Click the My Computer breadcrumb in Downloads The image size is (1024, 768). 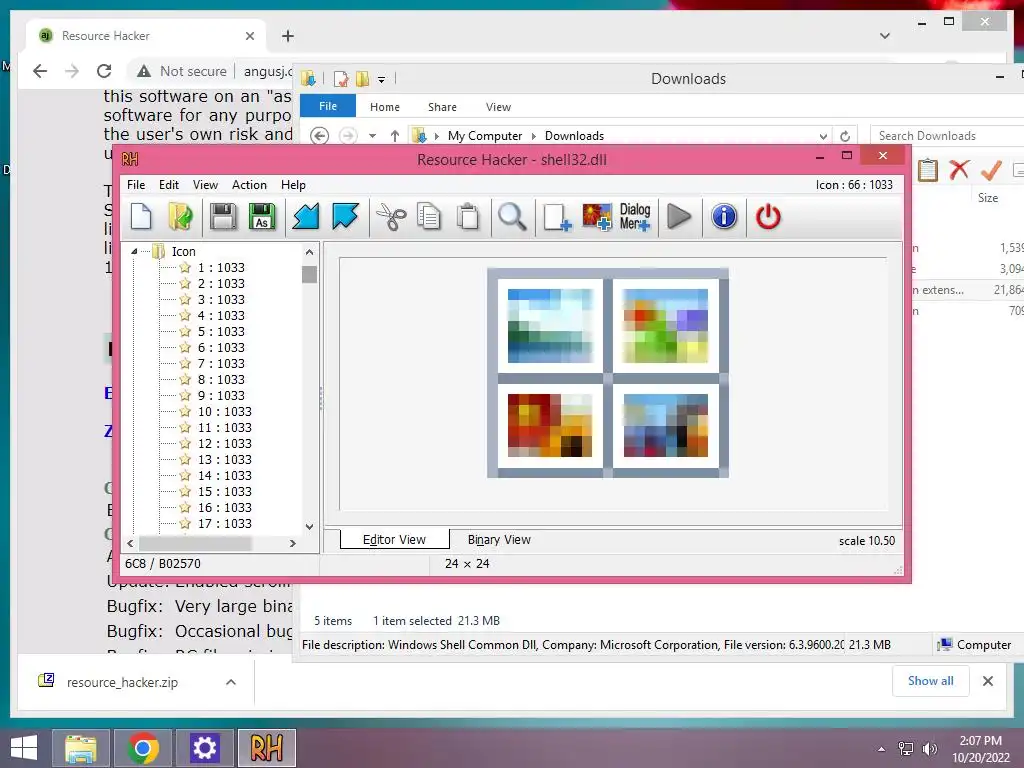click(485, 136)
